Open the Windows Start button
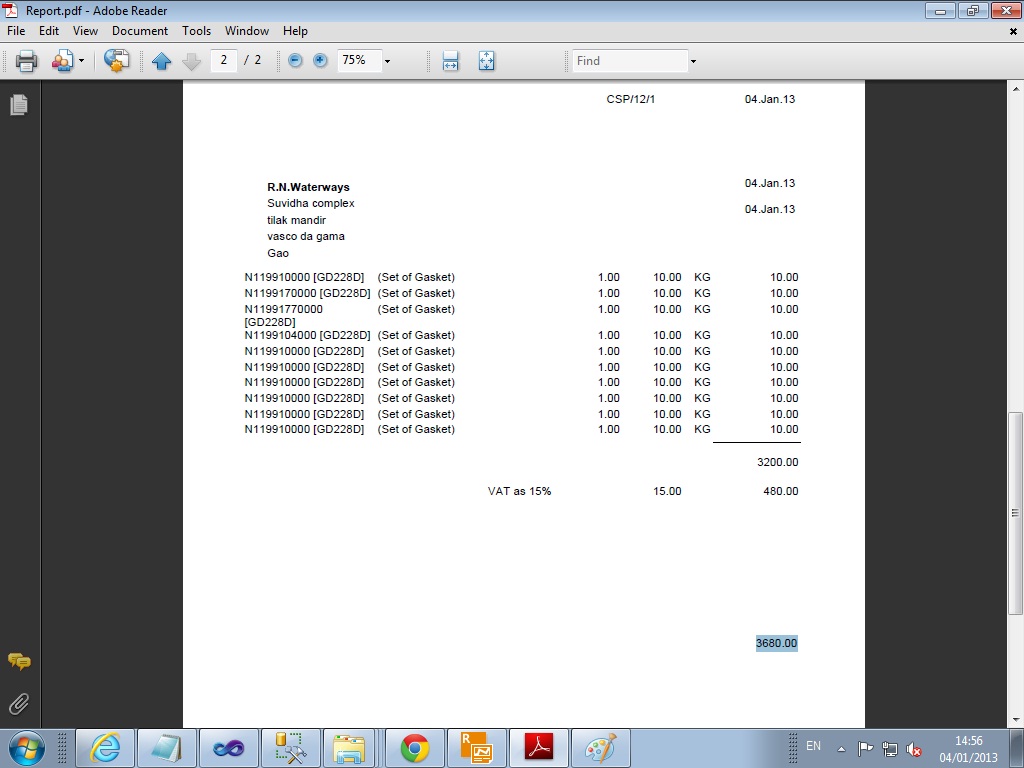 (26, 748)
